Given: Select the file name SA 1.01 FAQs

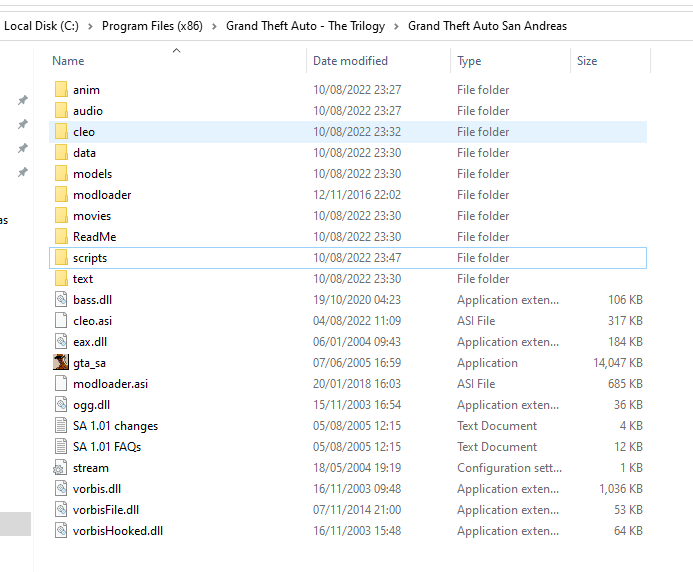Looking at the screenshot, I should coord(107,447).
